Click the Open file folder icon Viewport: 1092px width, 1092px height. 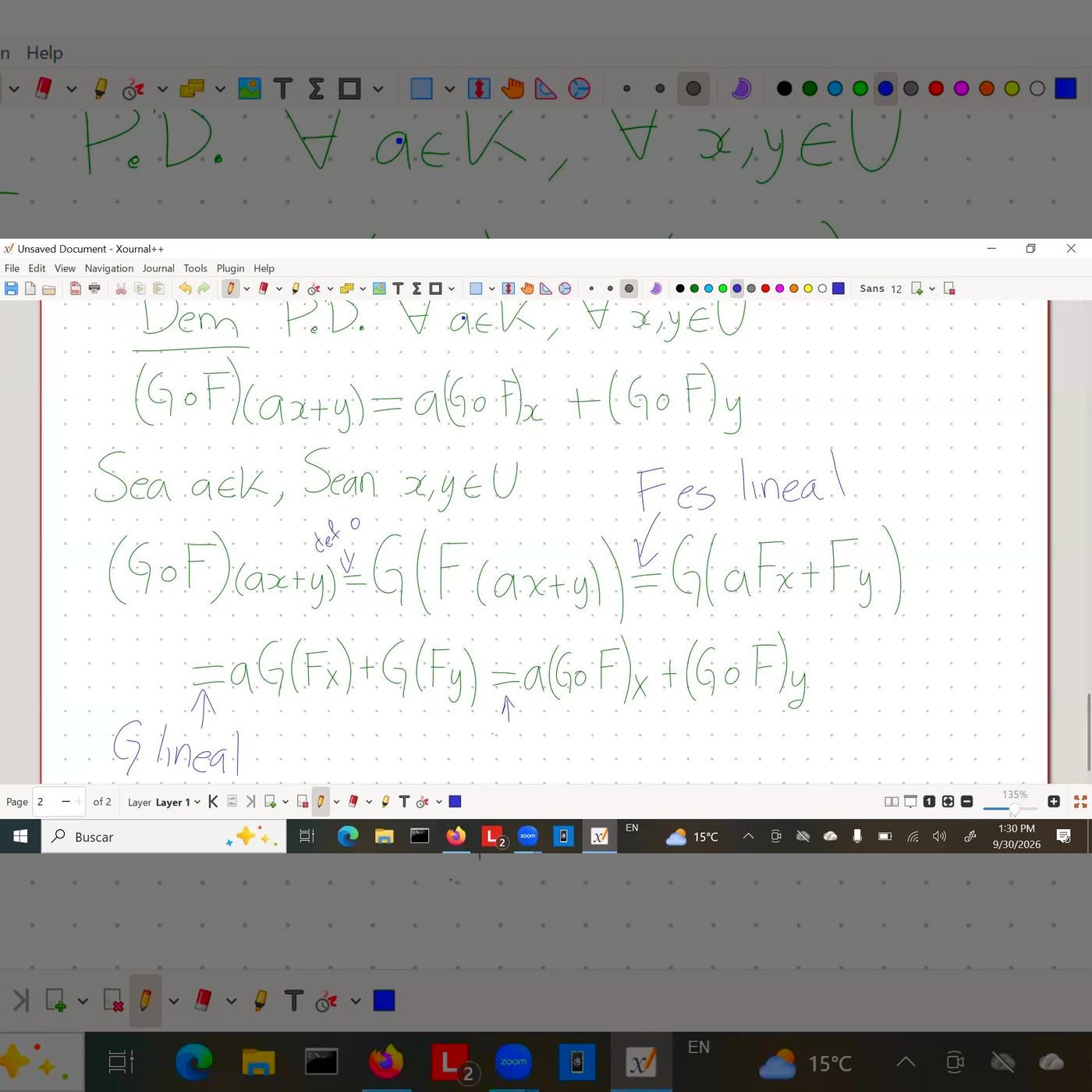(48, 289)
